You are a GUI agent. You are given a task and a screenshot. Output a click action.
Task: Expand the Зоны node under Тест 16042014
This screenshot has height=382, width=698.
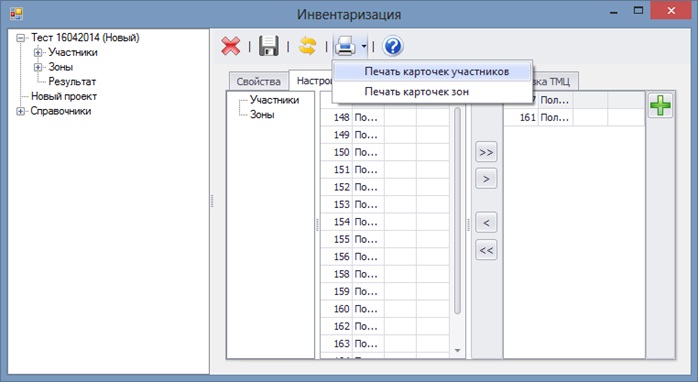pyautogui.click(x=38, y=67)
